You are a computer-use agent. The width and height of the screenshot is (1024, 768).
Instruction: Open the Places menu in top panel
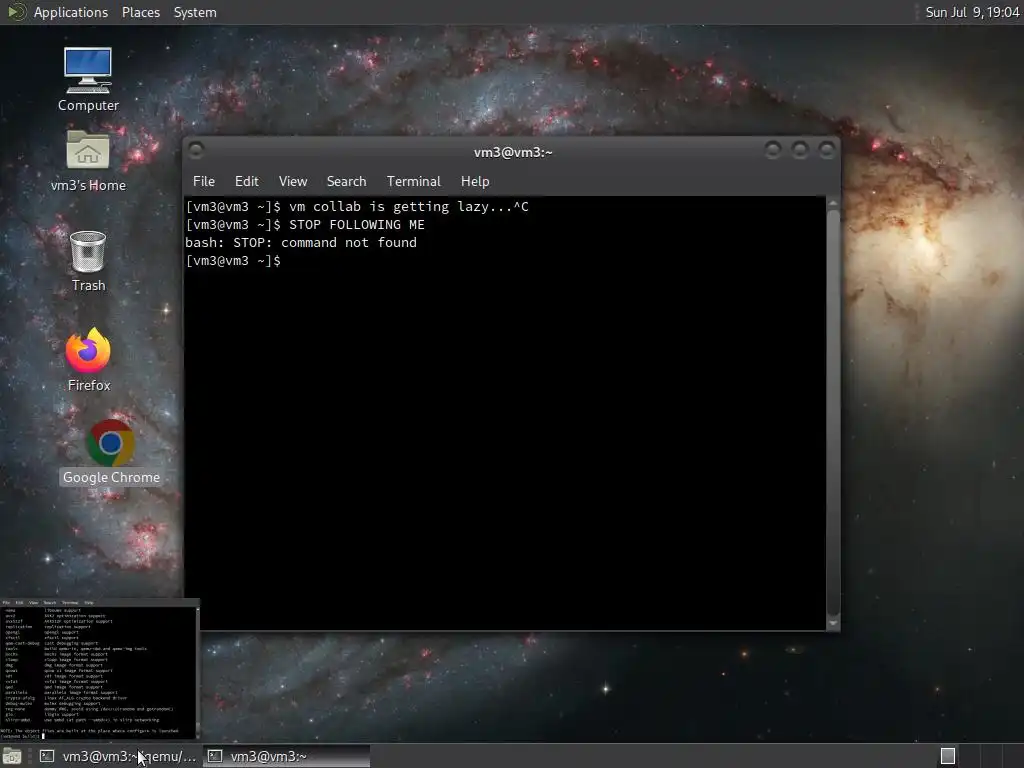coord(140,12)
